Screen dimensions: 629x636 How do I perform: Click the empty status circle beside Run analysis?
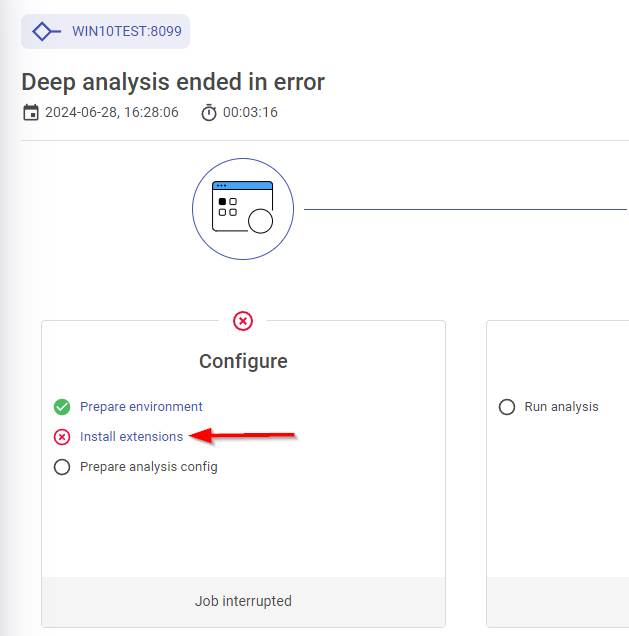507,407
